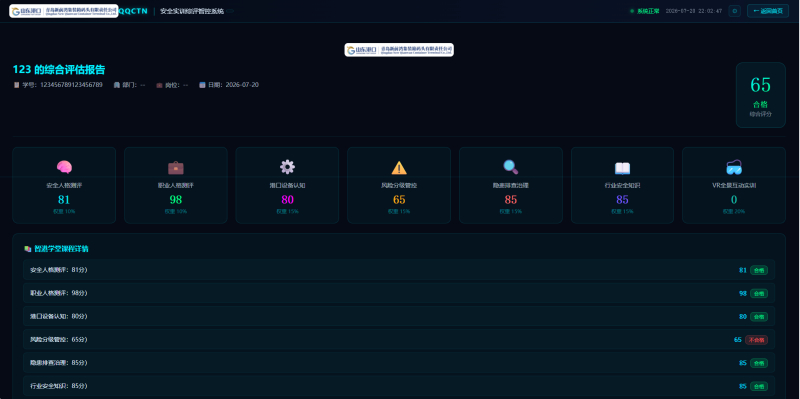Click the centered company logo above the report

pyautogui.click(x=399, y=49)
